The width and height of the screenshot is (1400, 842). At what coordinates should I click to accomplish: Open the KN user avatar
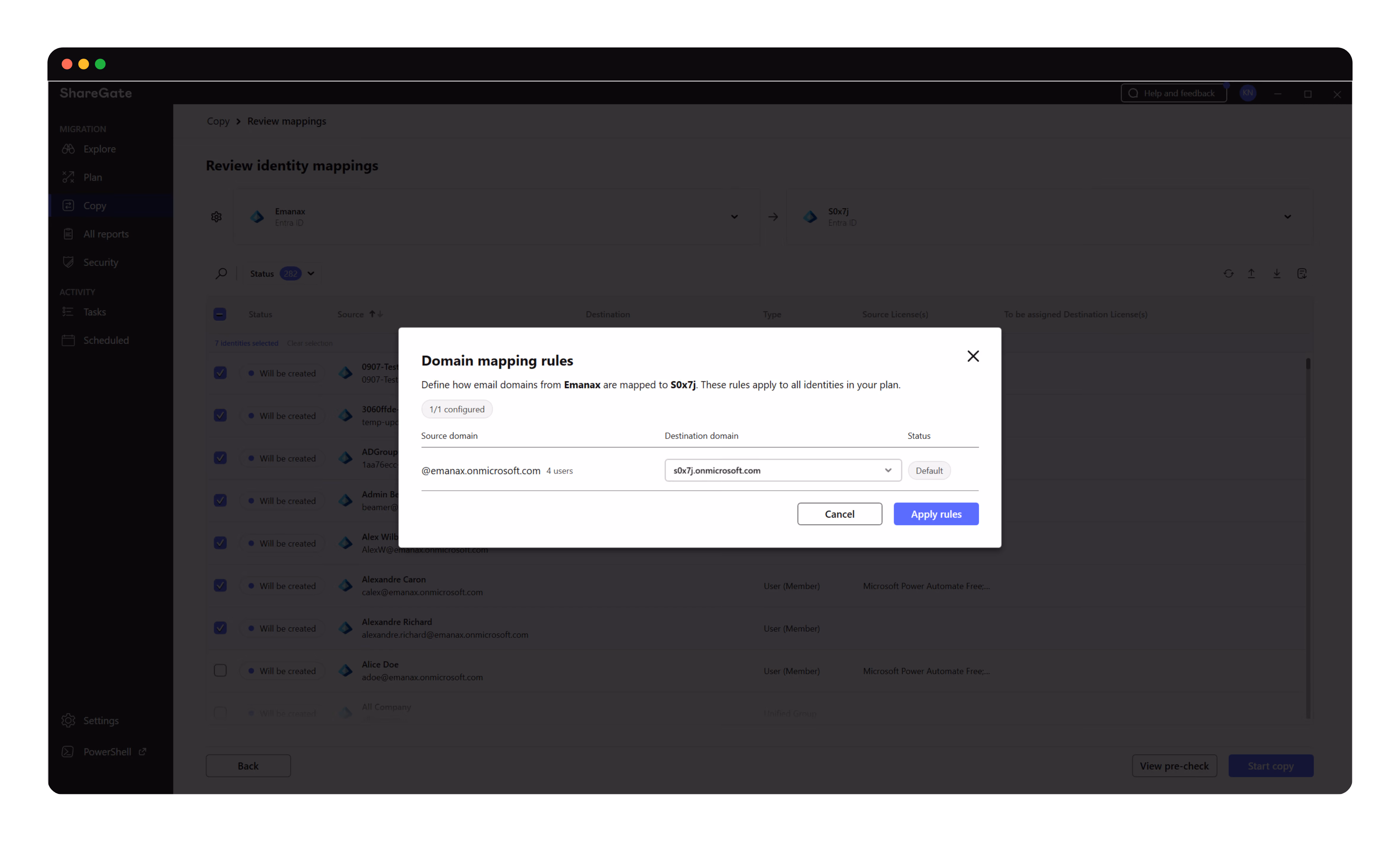coord(1247,93)
